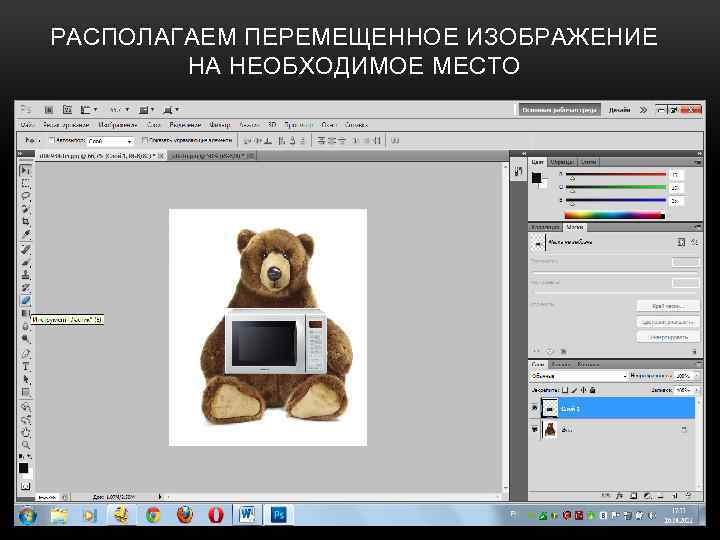Create a new group in Layers panel
Viewport: 720px width, 540px height.
[x=661, y=495]
